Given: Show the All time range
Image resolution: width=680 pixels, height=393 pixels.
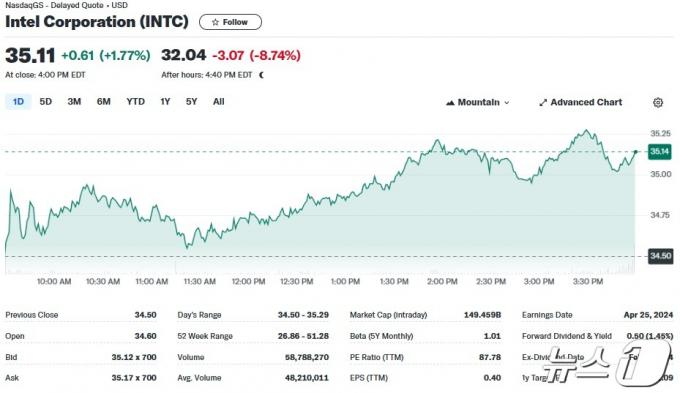Looking at the screenshot, I should click(219, 102).
